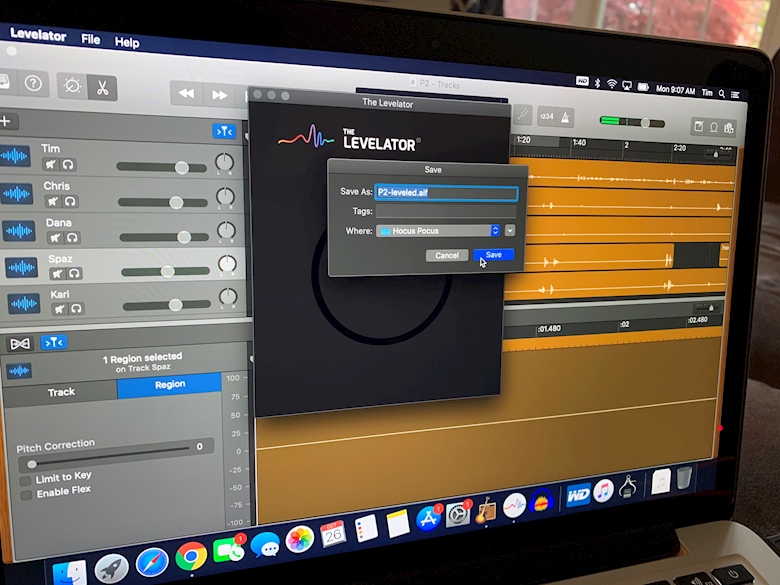This screenshot has width=780, height=585.
Task: Click the Tim track pan knob
Action: pyautogui.click(x=224, y=162)
